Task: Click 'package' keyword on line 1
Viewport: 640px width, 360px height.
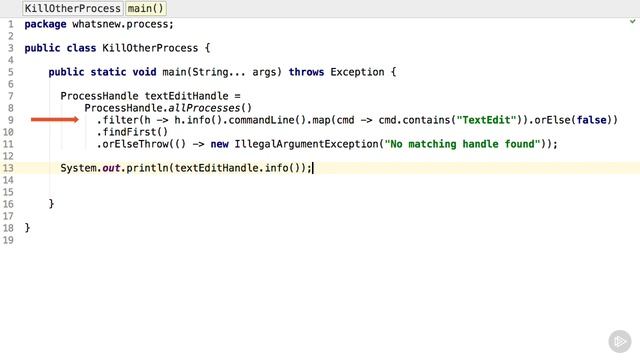Action: (45, 24)
